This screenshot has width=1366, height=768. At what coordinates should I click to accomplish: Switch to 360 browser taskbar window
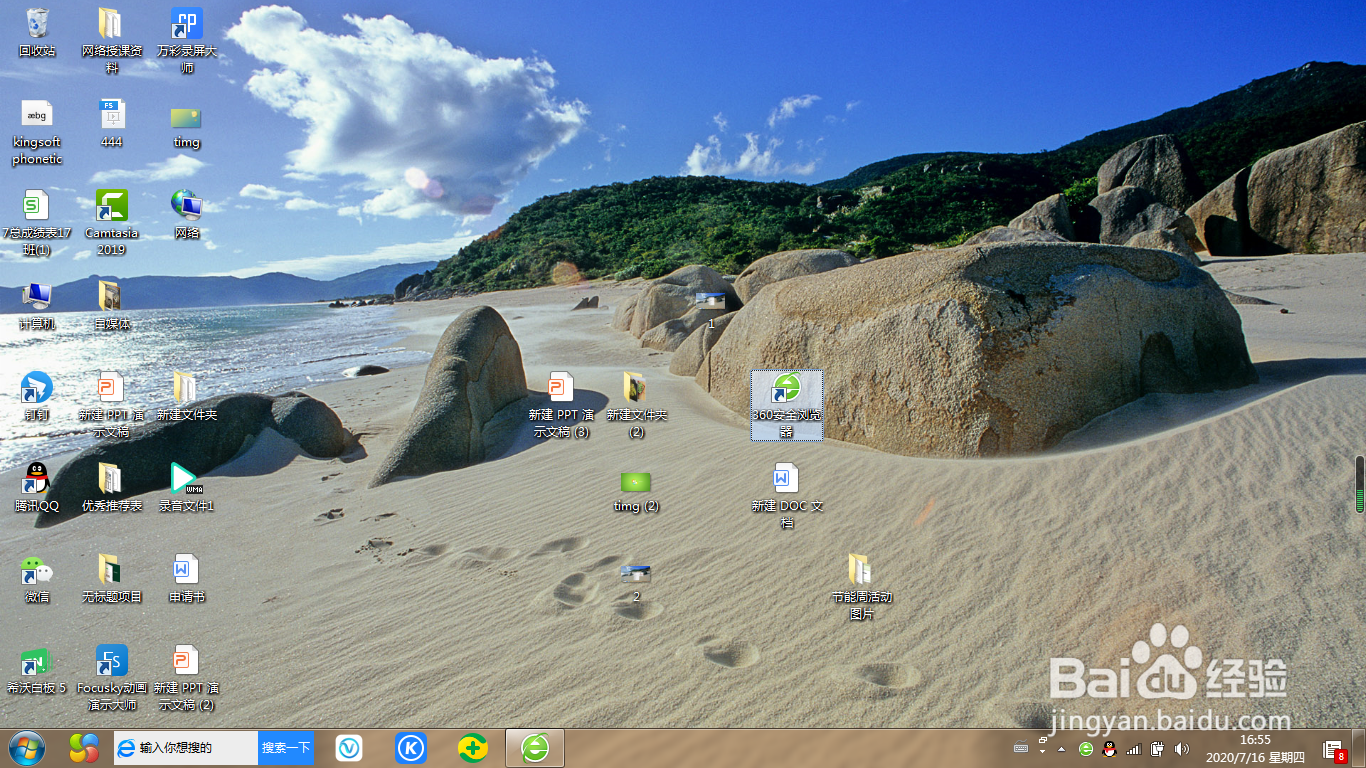(x=535, y=747)
